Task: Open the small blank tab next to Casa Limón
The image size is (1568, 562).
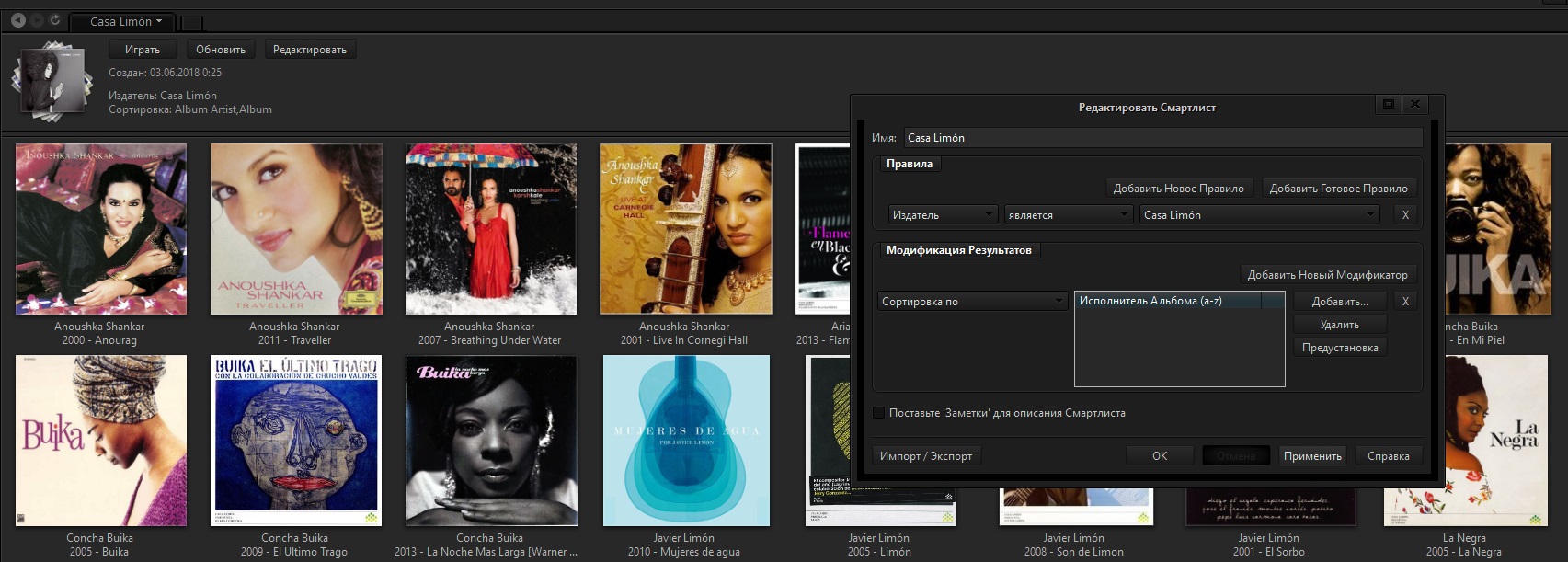Action: click(x=192, y=22)
